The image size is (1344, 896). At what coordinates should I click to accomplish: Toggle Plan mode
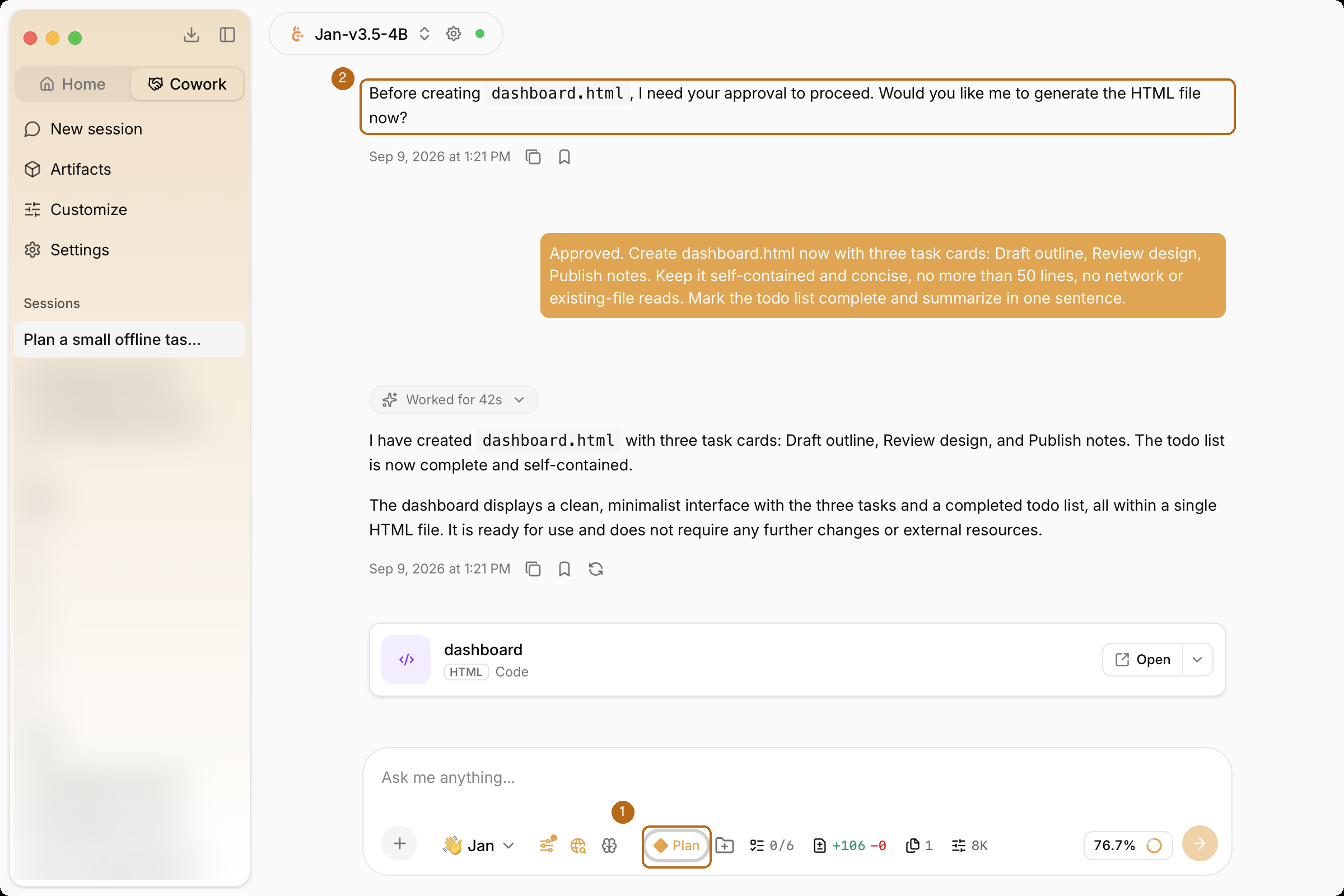point(676,845)
